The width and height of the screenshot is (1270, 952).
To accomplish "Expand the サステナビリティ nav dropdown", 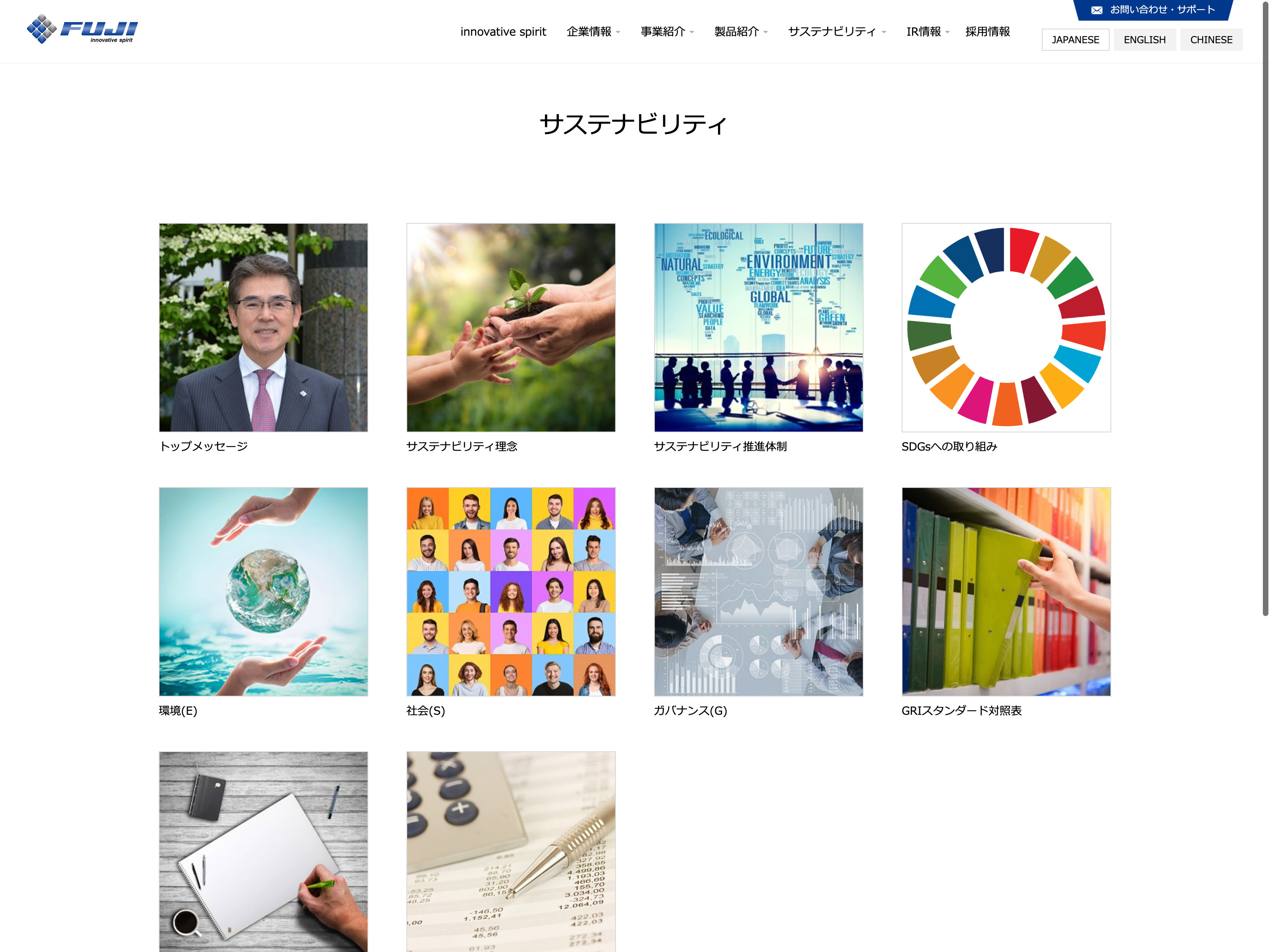I will coord(837,32).
